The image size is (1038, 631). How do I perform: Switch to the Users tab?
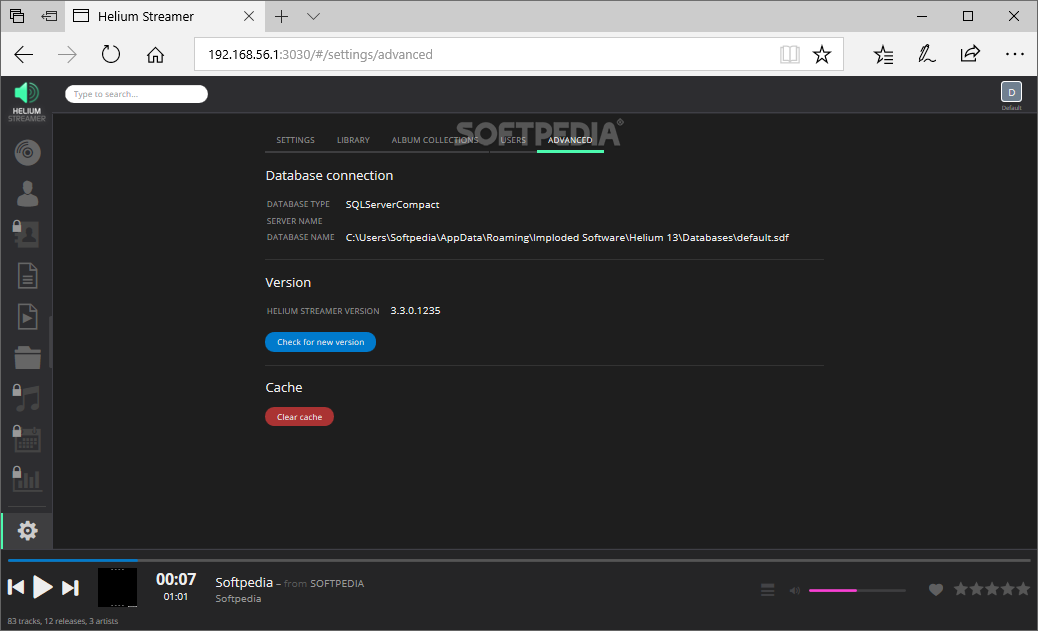tap(513, 140)
